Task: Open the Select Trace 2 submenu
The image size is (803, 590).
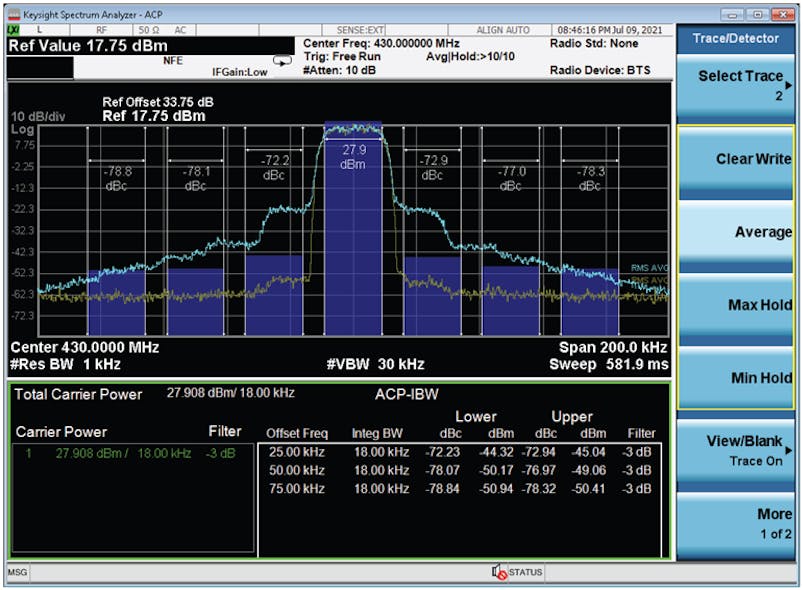Action: (740, 85)
